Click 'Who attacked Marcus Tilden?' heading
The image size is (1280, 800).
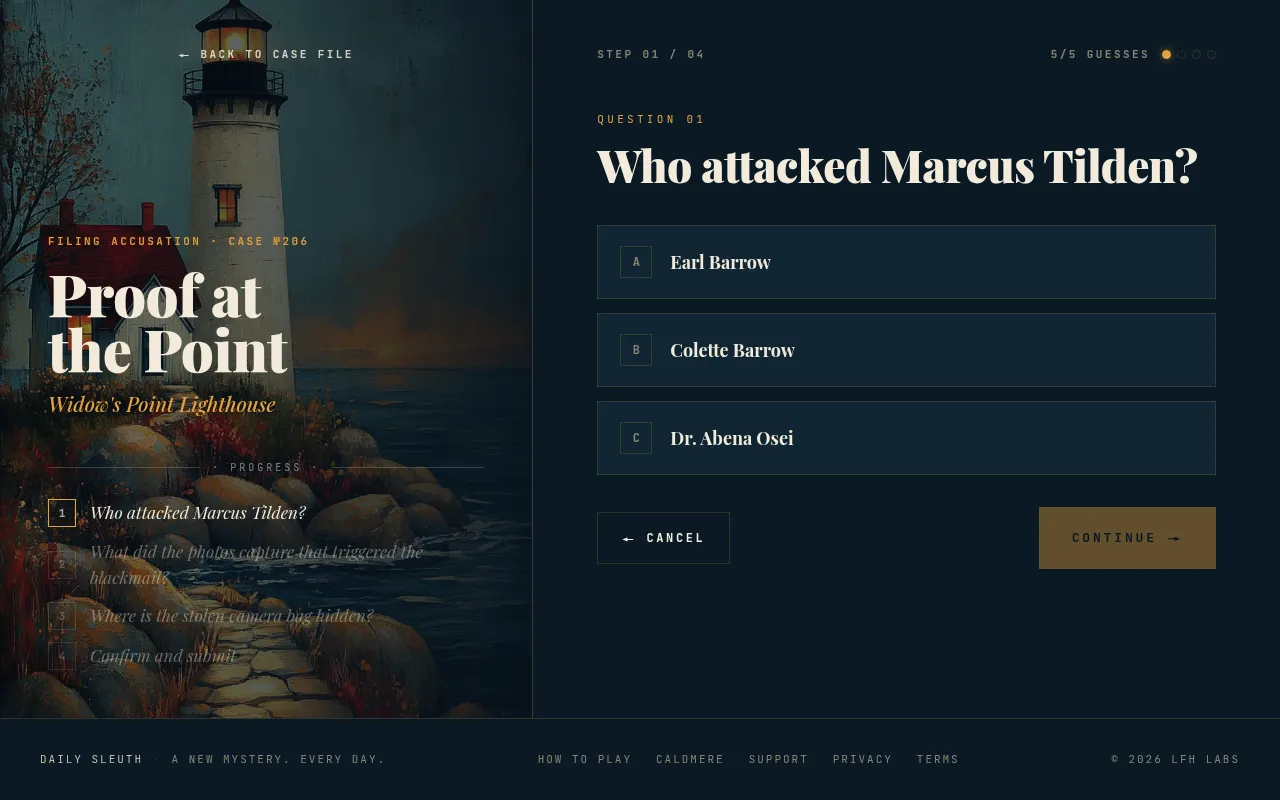tap(897, 167)
